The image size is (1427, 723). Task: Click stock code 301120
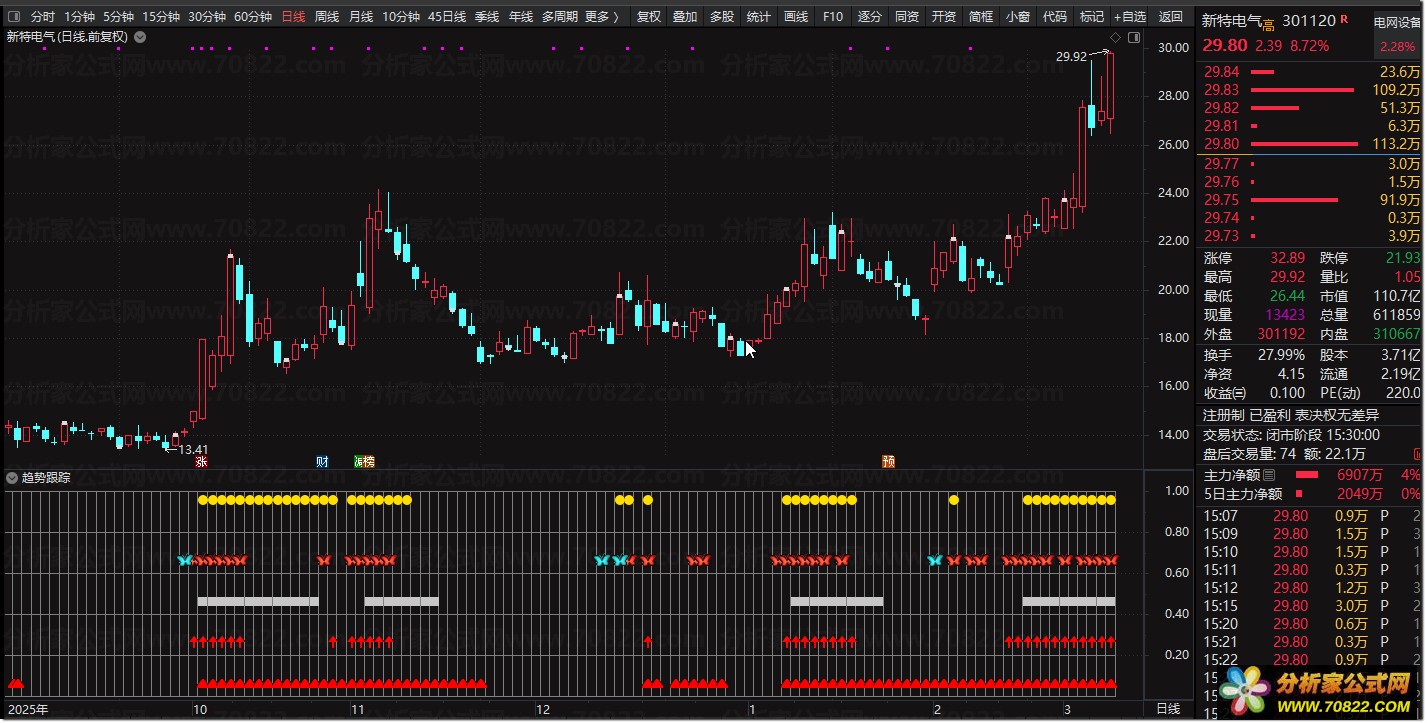point(1308,21)
